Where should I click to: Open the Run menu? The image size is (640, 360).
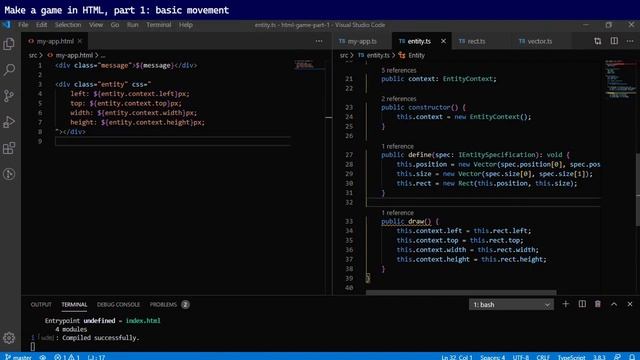point(133,25)
